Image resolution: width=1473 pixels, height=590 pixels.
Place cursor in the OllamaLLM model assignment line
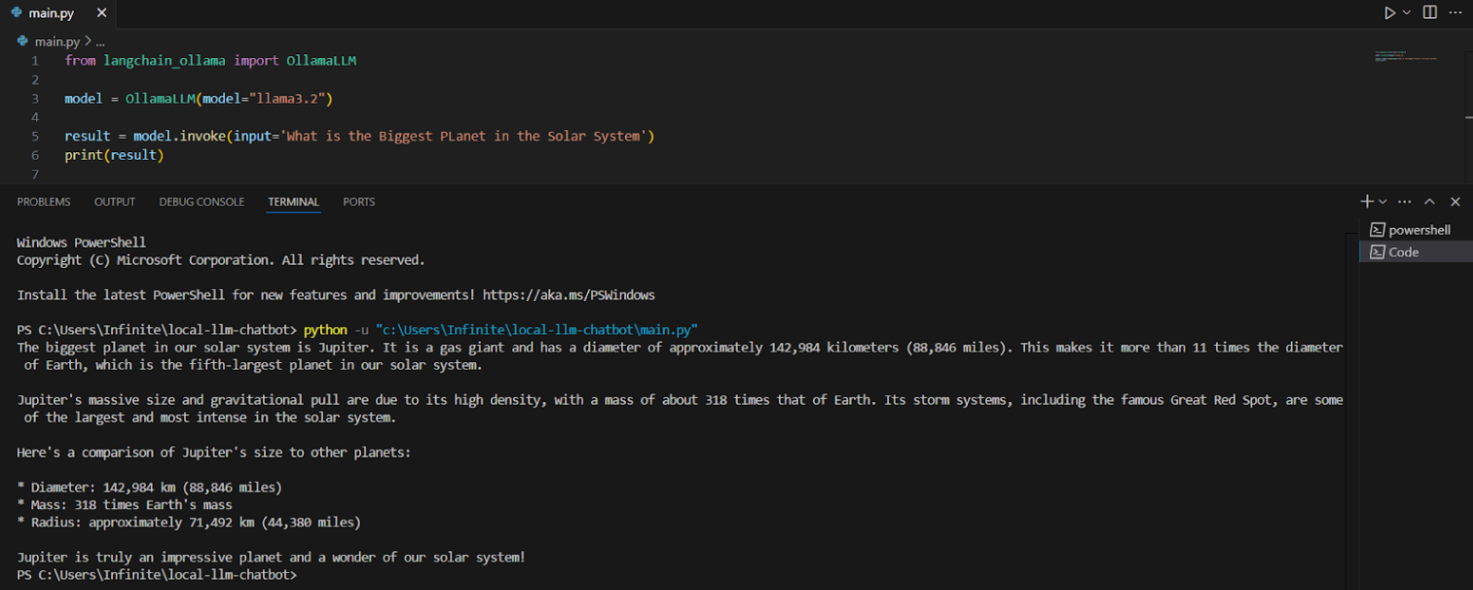[x=198, y=99]
